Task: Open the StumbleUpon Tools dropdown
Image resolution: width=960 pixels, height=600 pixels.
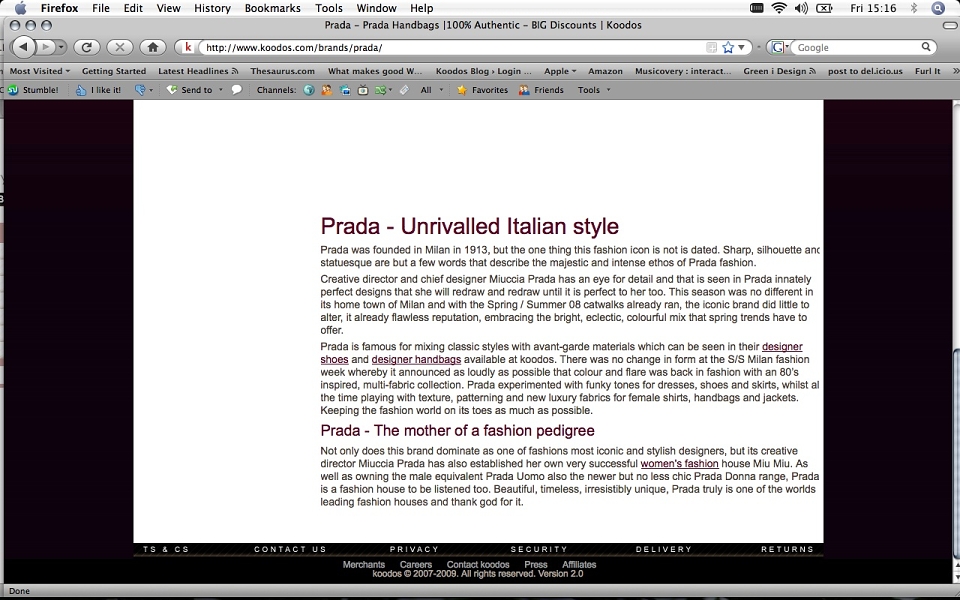Action: (x=594, y=90)
